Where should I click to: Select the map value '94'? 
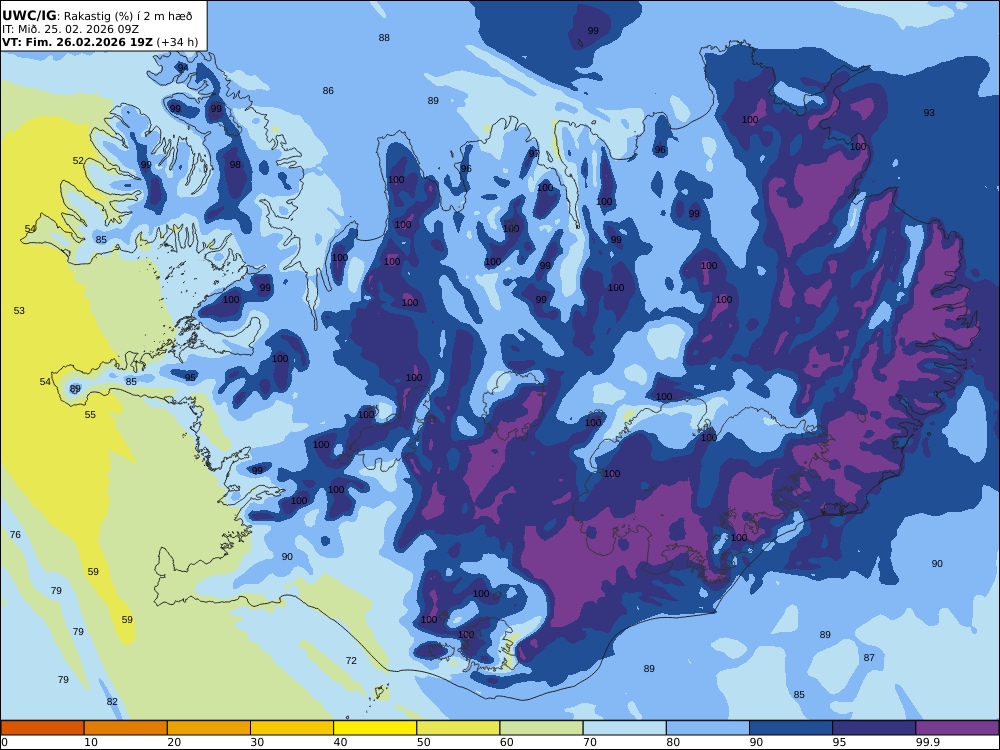point(183,68)
